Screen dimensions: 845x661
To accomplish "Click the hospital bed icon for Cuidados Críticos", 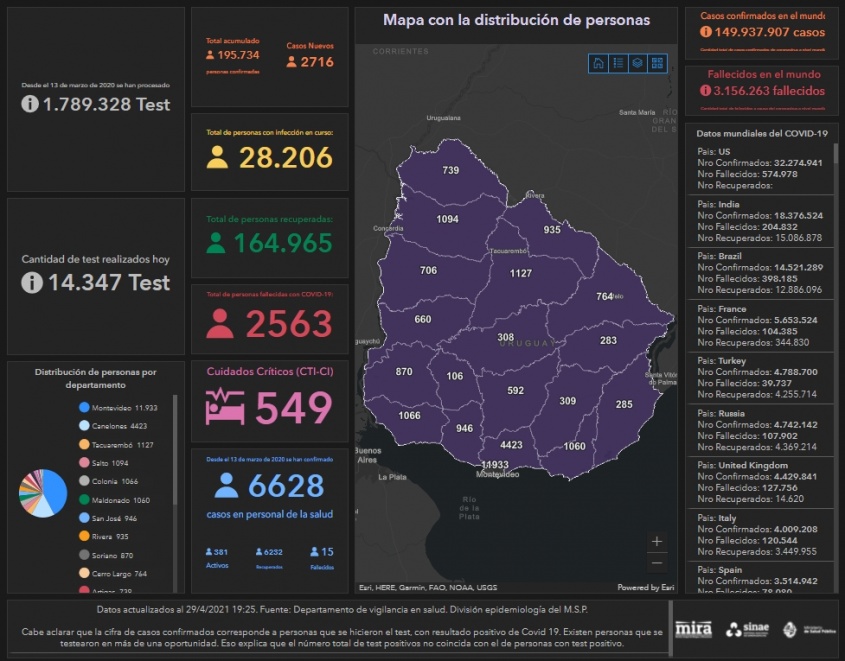I will coord(224,407).
